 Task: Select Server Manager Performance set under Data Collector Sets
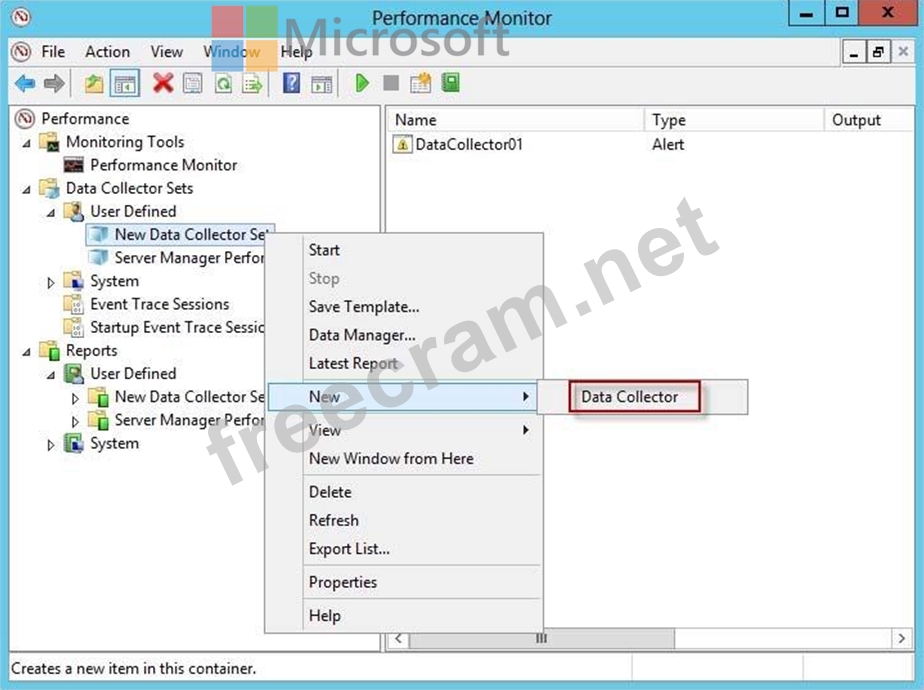[189, 257]
